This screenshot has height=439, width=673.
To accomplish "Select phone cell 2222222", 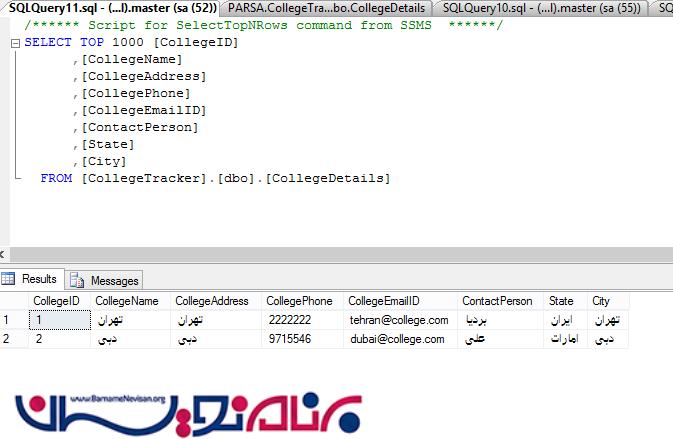I will point(303,320).
